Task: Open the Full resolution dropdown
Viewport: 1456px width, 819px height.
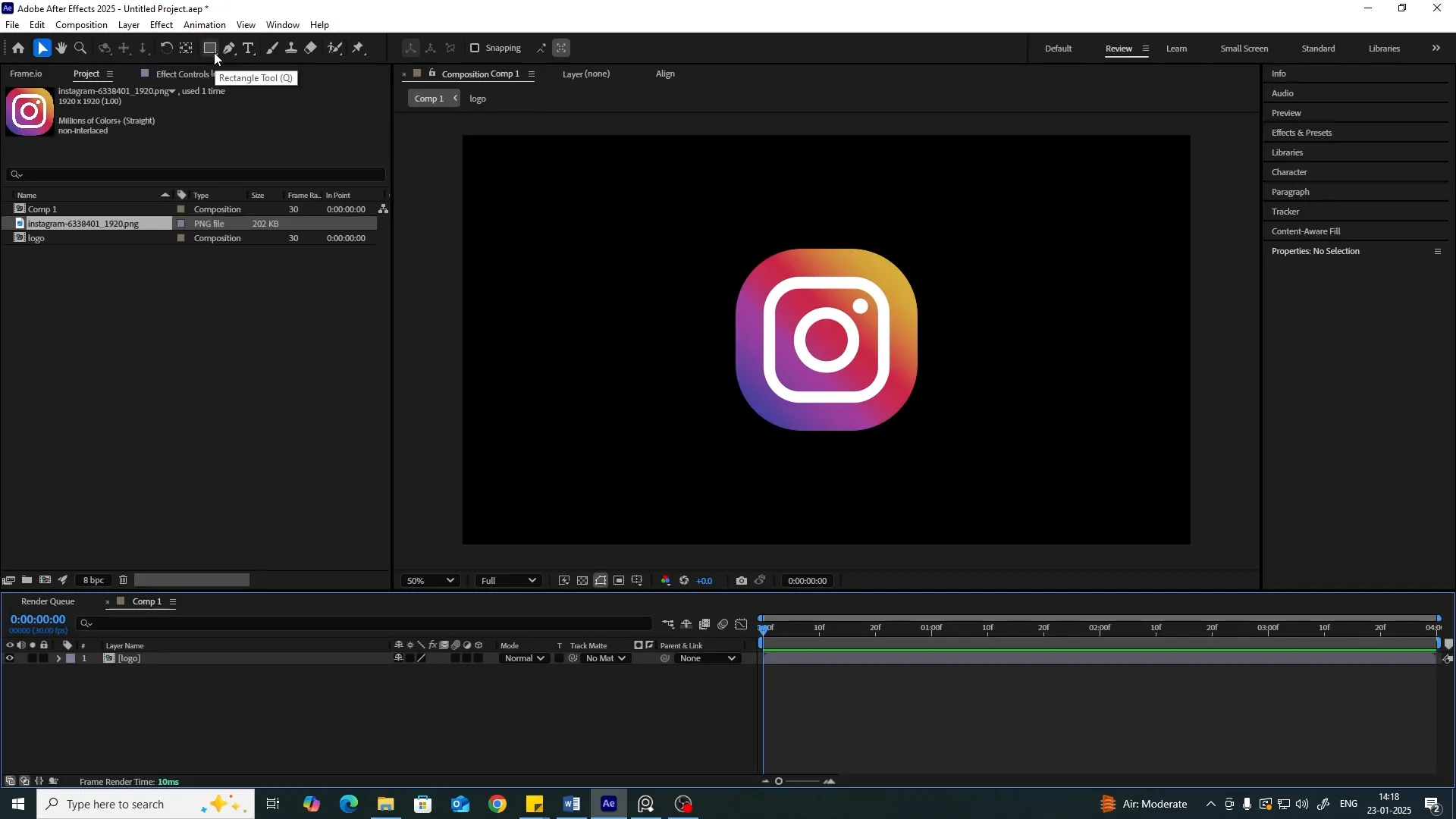Action: [508, 581]
